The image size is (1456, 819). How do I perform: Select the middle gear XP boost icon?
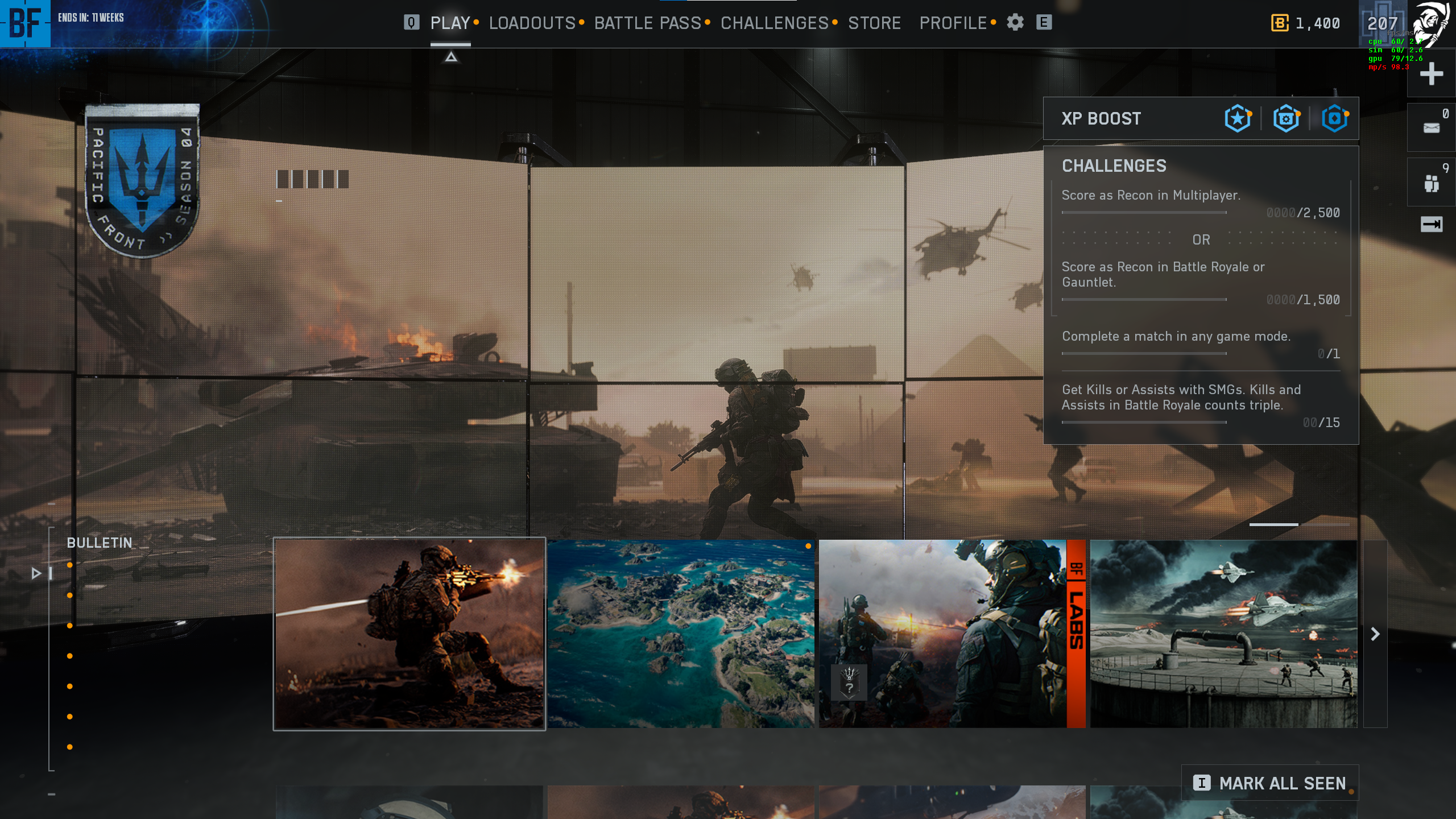point(1286,118)
